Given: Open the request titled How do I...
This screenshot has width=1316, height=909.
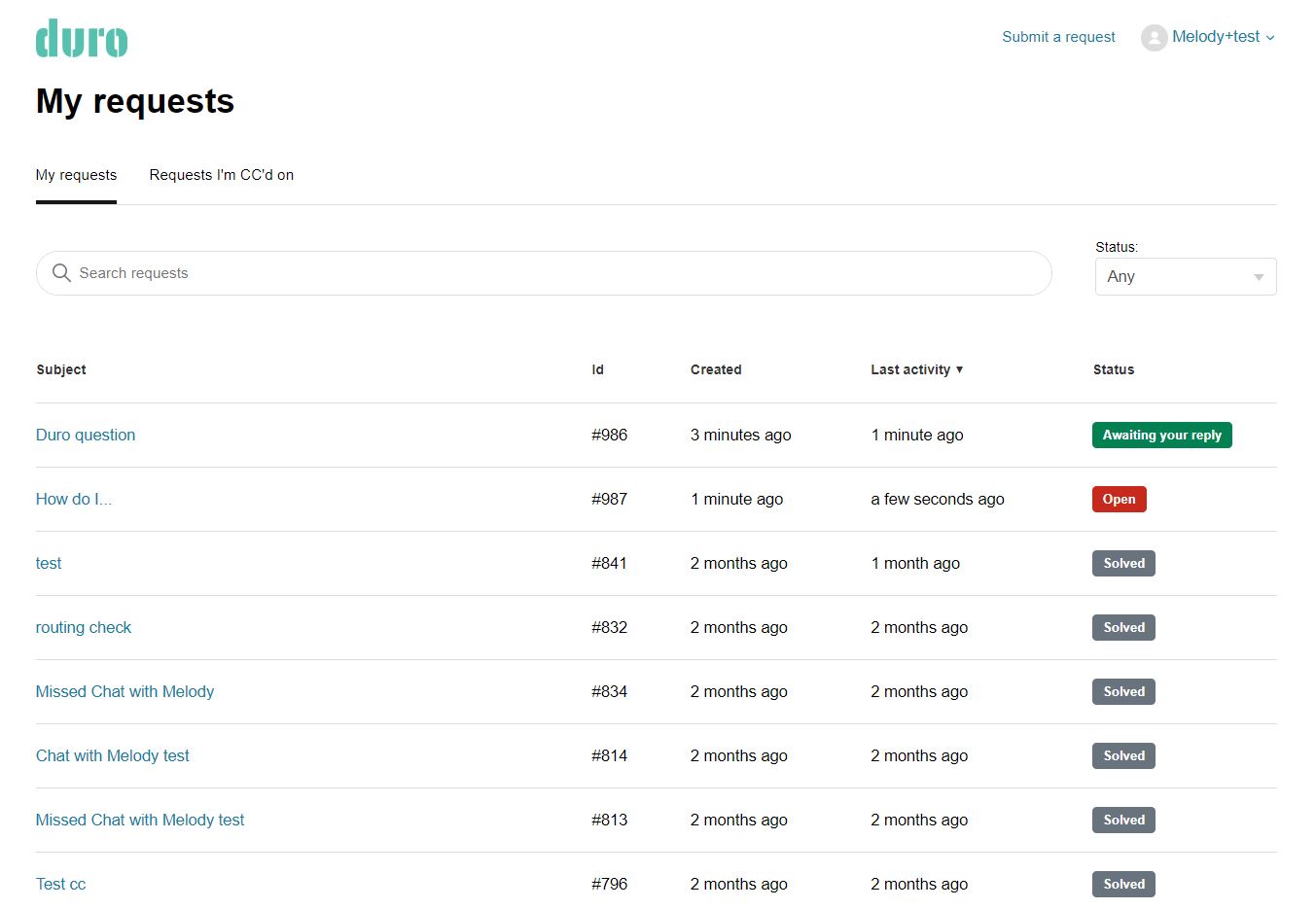Looking at the screenshot, I should [x=74, y=499].
